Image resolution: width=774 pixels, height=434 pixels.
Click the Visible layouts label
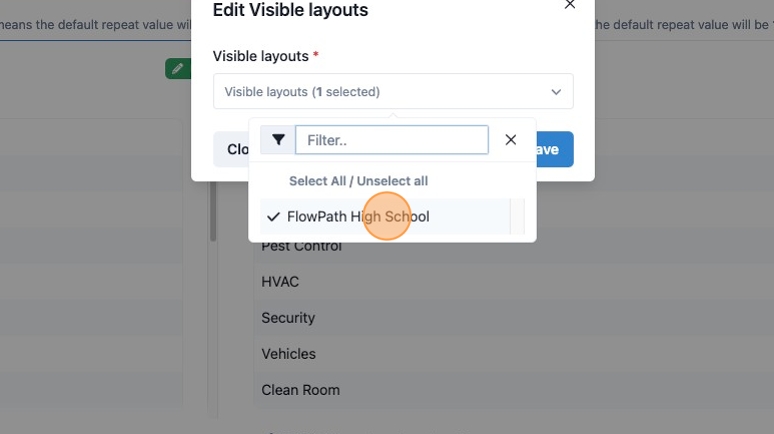coord(261,56)
